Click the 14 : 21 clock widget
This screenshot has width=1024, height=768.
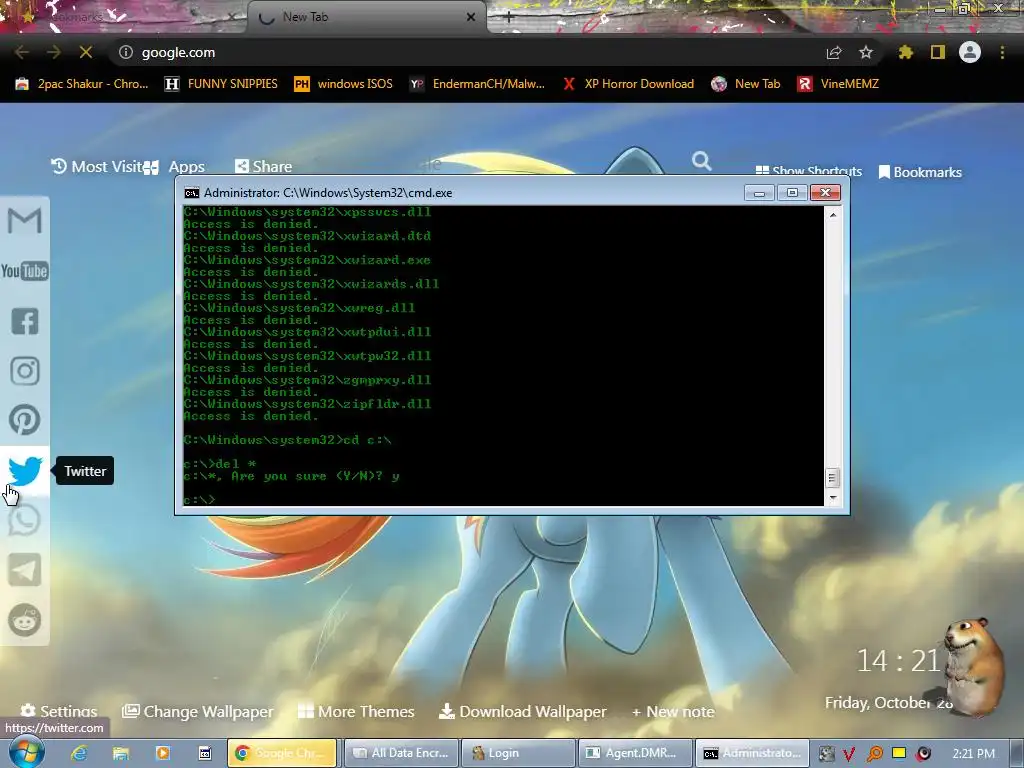tap(899, 661)
